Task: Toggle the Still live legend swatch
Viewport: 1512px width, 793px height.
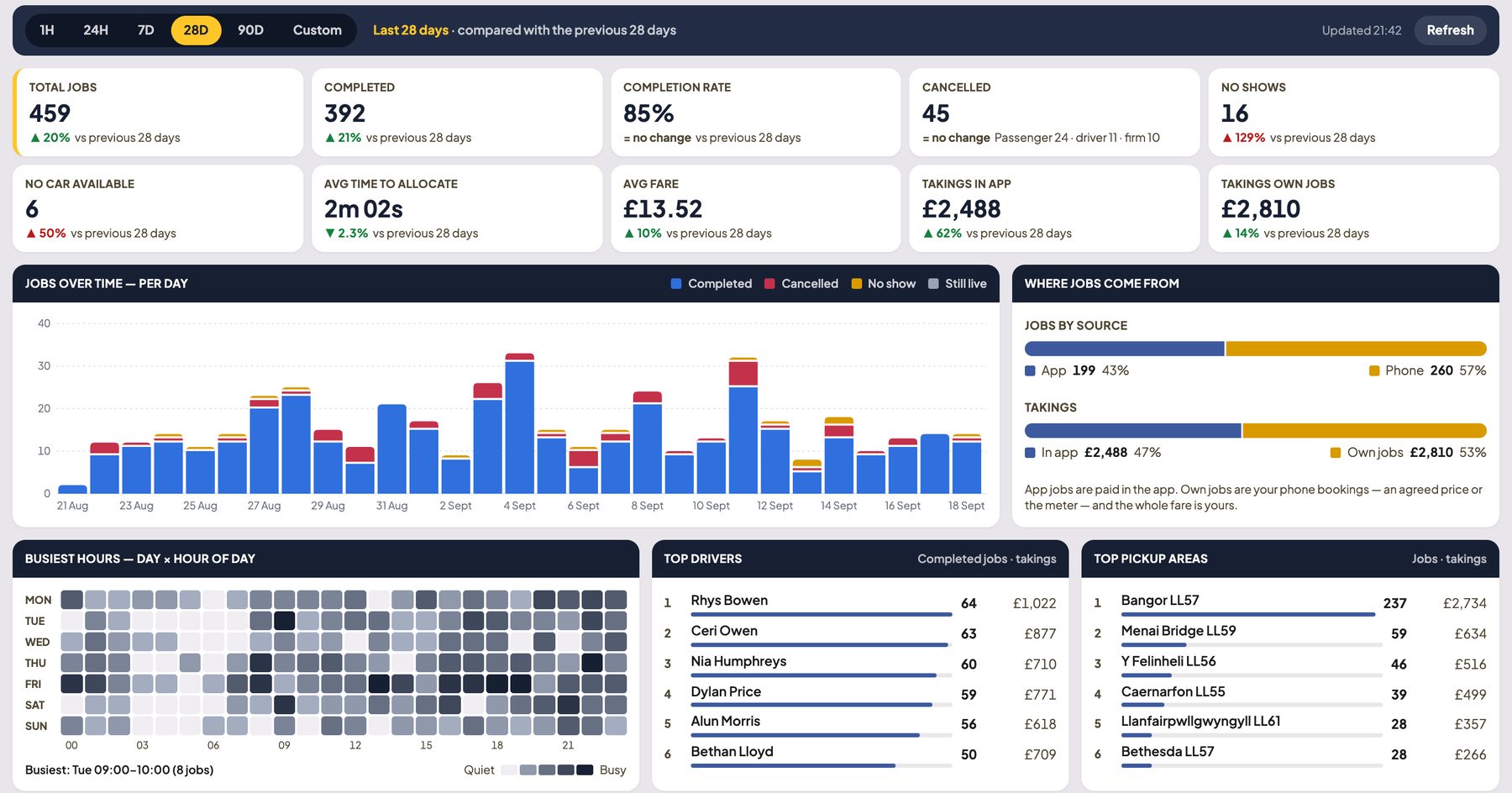Action: point(933,284)
